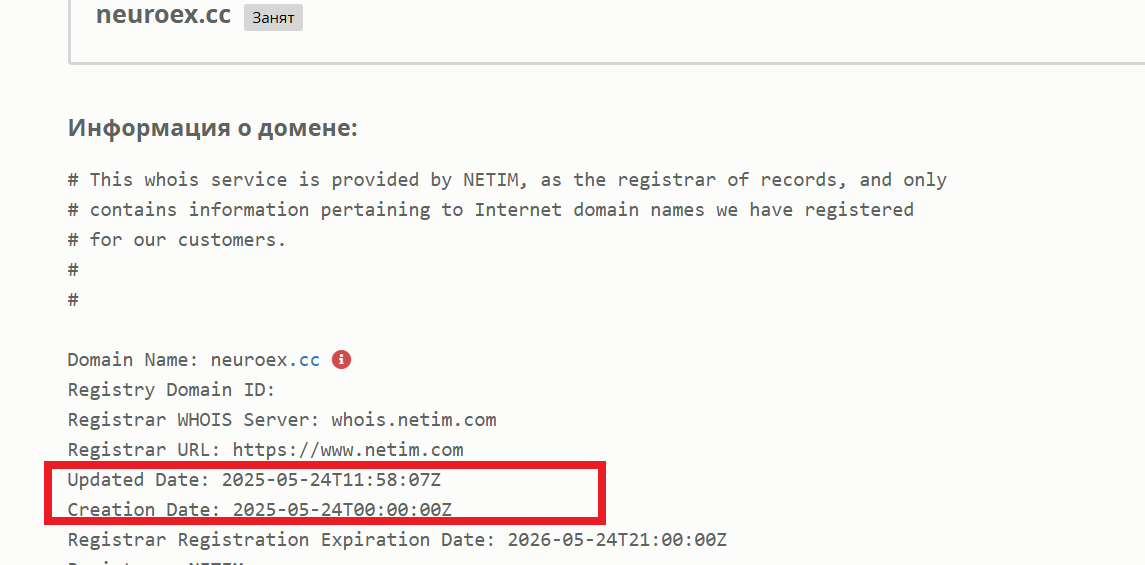Click the 2025-05-24T00:00:00Z creation timestamp
This screenshot has height=565, width=1145.
click(342, 510)
